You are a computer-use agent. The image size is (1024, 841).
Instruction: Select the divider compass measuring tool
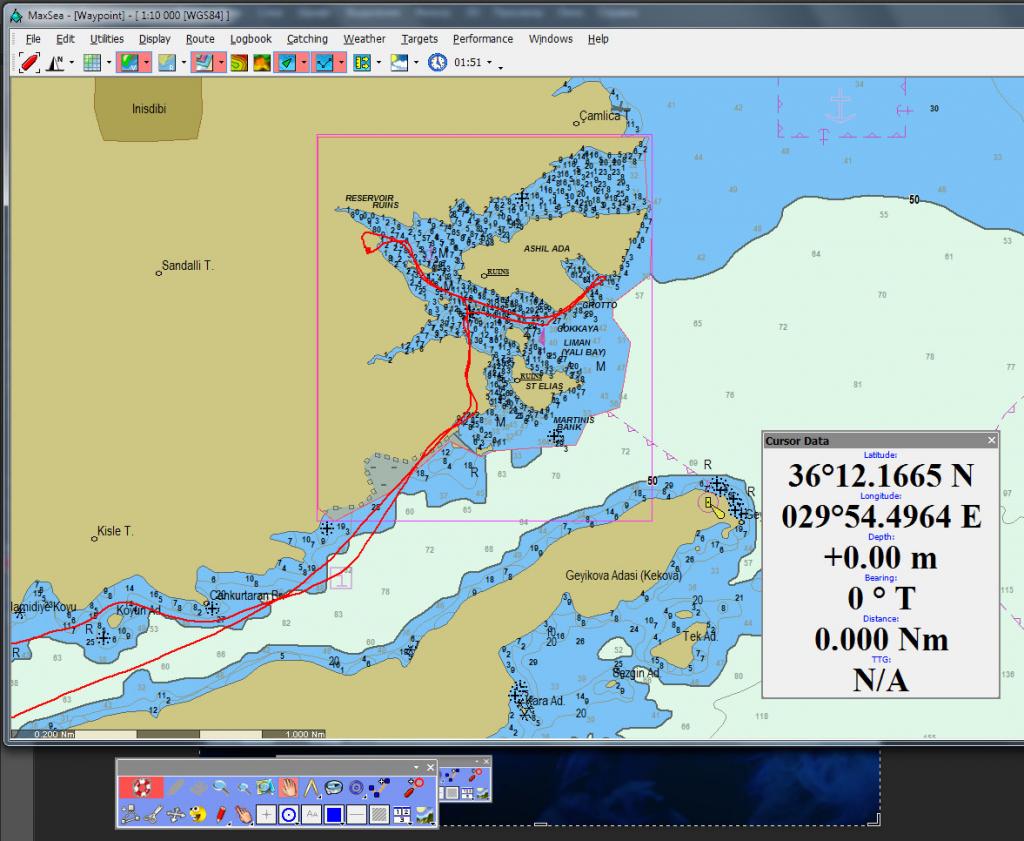311,787
